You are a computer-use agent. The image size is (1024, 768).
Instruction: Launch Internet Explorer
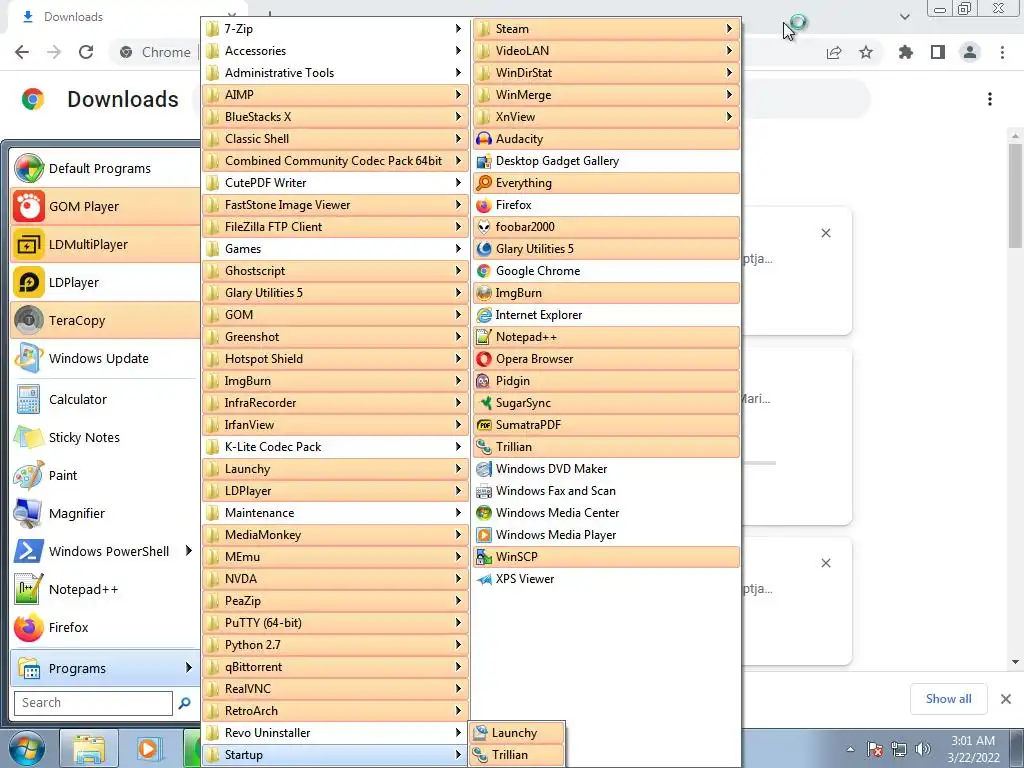607,315
